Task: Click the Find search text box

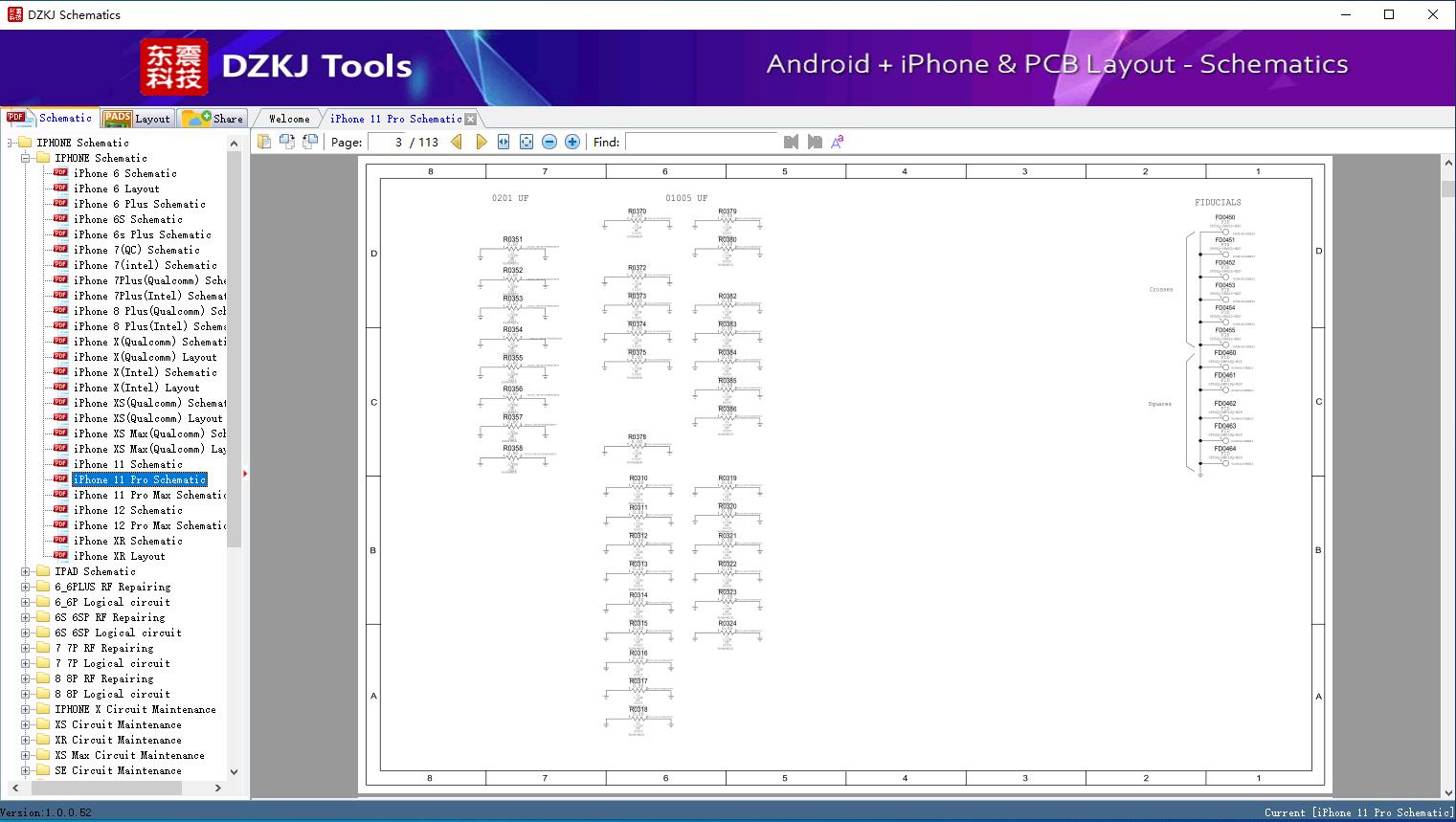Action: [701, 142]
